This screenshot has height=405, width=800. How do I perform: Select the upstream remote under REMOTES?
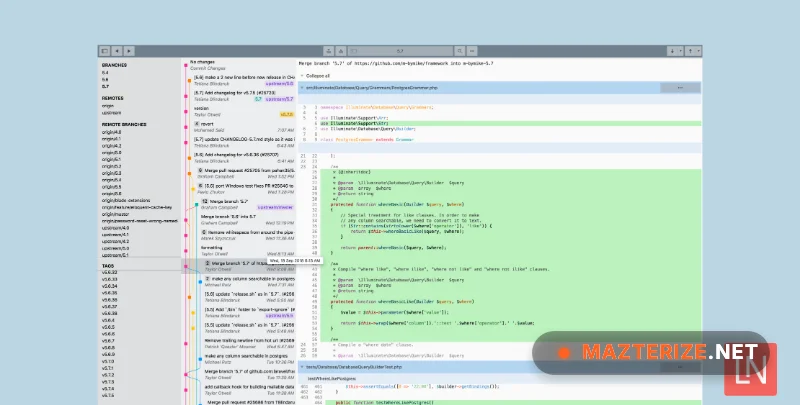pyautogui.click(x=111, y=112)
